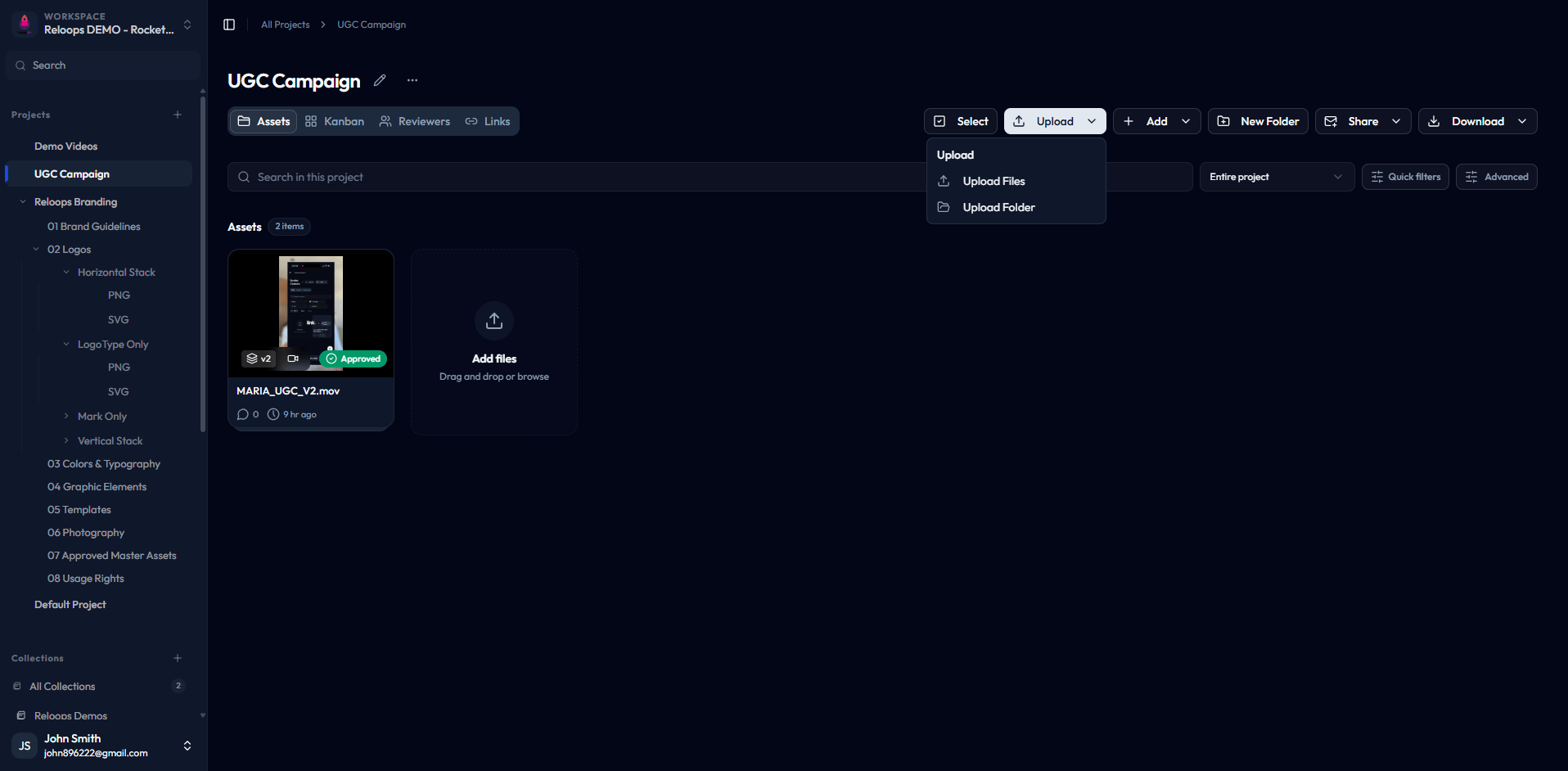Open 07 Approved Master Assets folder
Screen dimensions: 1568x771
tap(112, 555)
